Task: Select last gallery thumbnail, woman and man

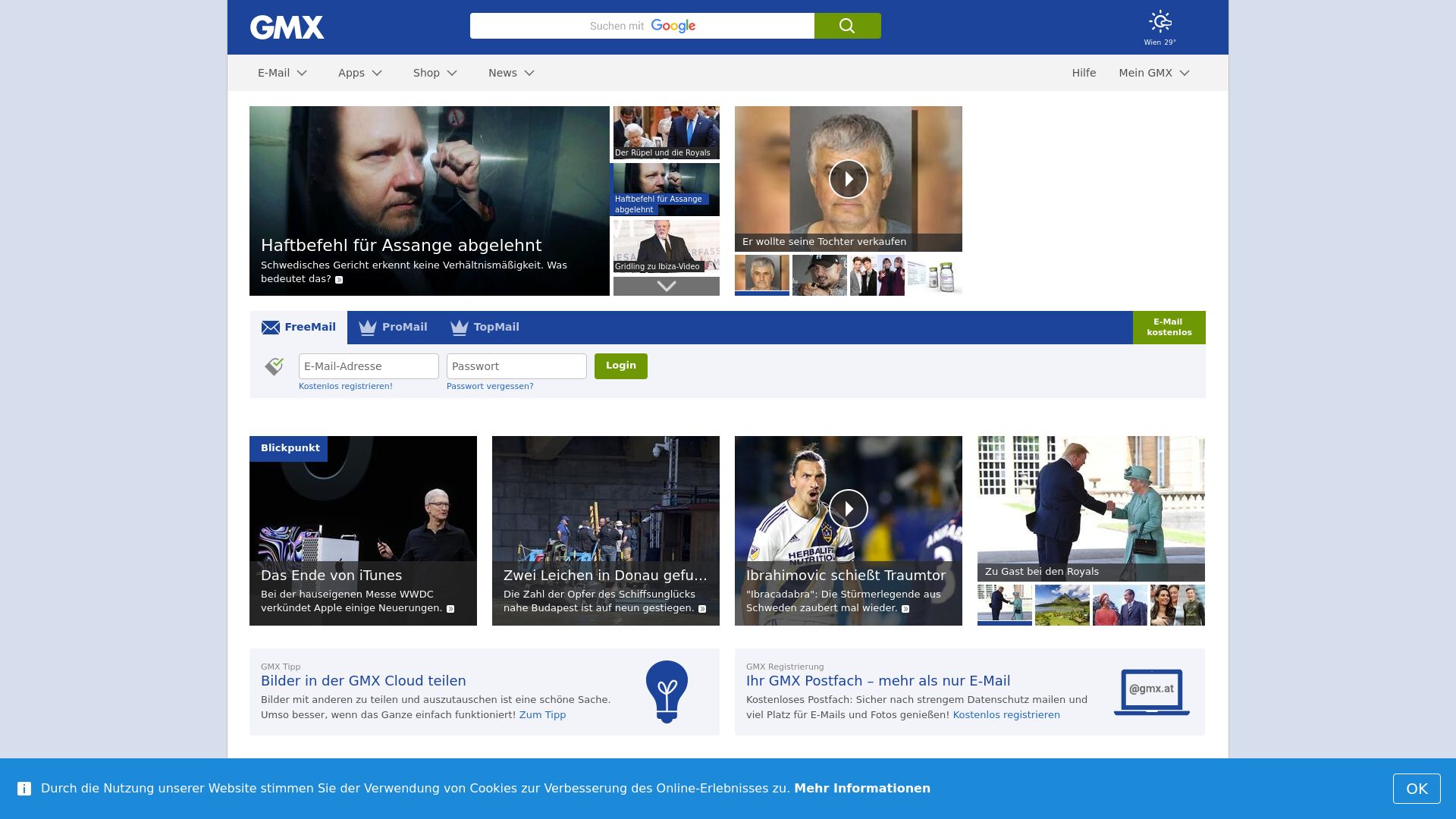Action: click(1178, 604)
